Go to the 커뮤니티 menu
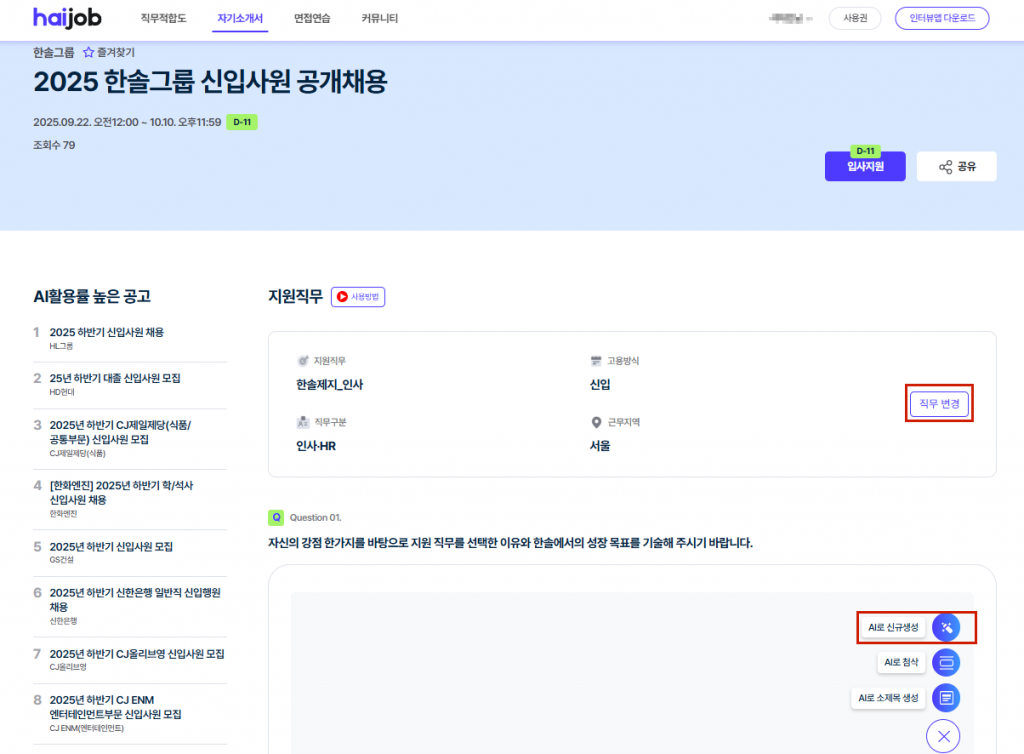Screen dimensions: 1024x754 pyautogui.click(x=379, y=19)
